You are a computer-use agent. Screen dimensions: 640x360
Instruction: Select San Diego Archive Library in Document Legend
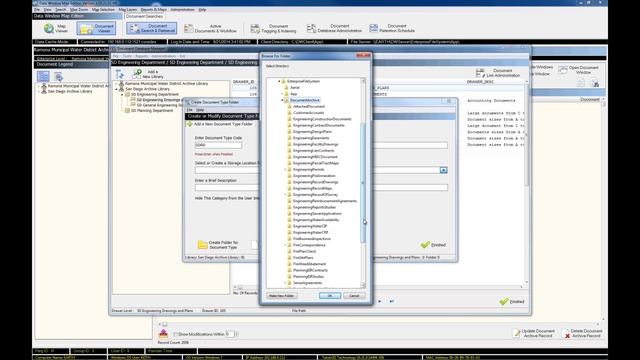click(x=70, y=91)
